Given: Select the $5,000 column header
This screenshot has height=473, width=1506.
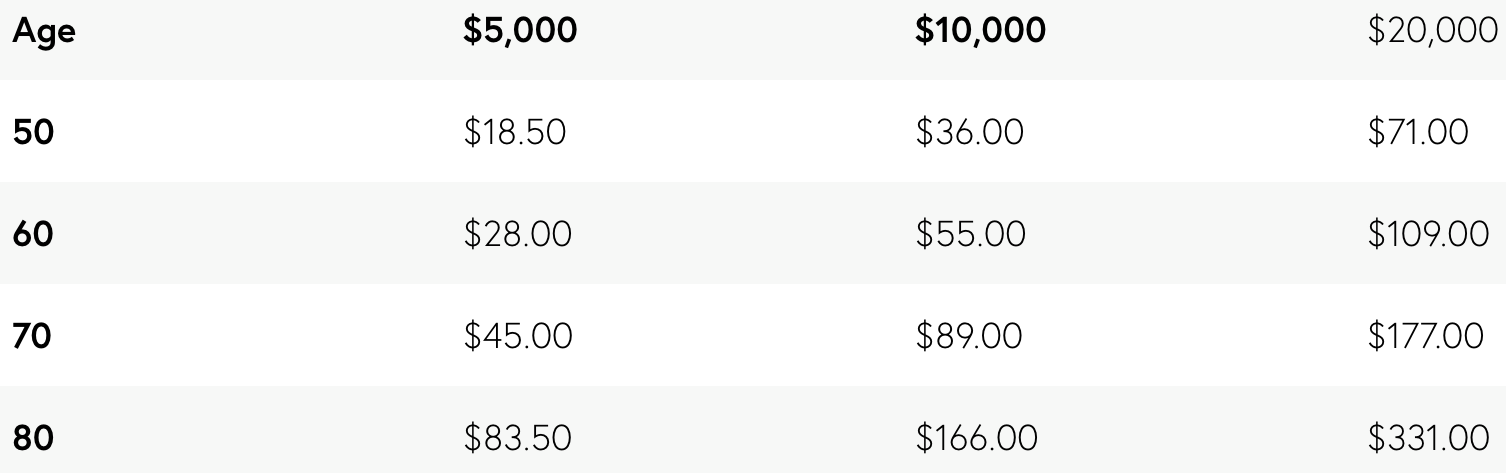Looking at the screenshot, I should [x=520, y=31].
